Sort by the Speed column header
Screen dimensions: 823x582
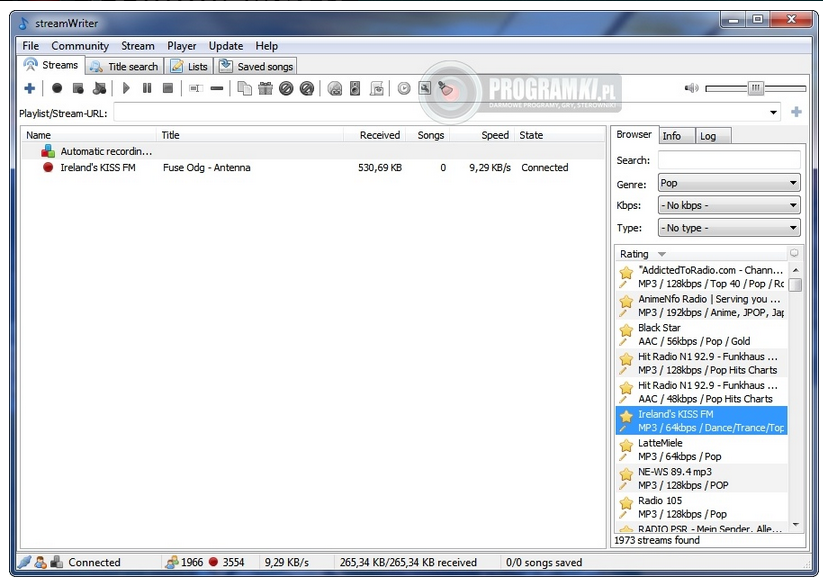(x=482, y=135)
